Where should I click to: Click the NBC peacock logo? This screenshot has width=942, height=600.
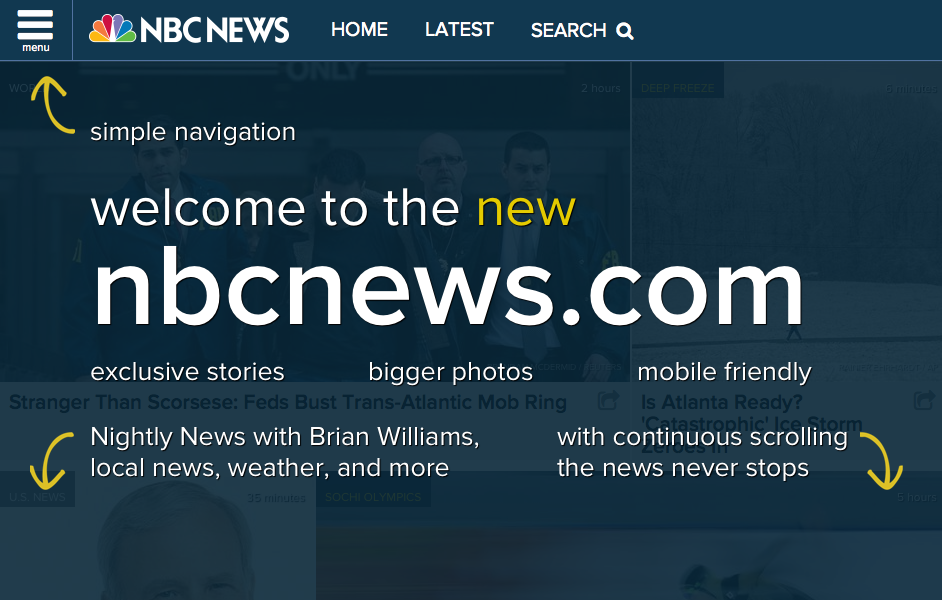coord(112,29)
